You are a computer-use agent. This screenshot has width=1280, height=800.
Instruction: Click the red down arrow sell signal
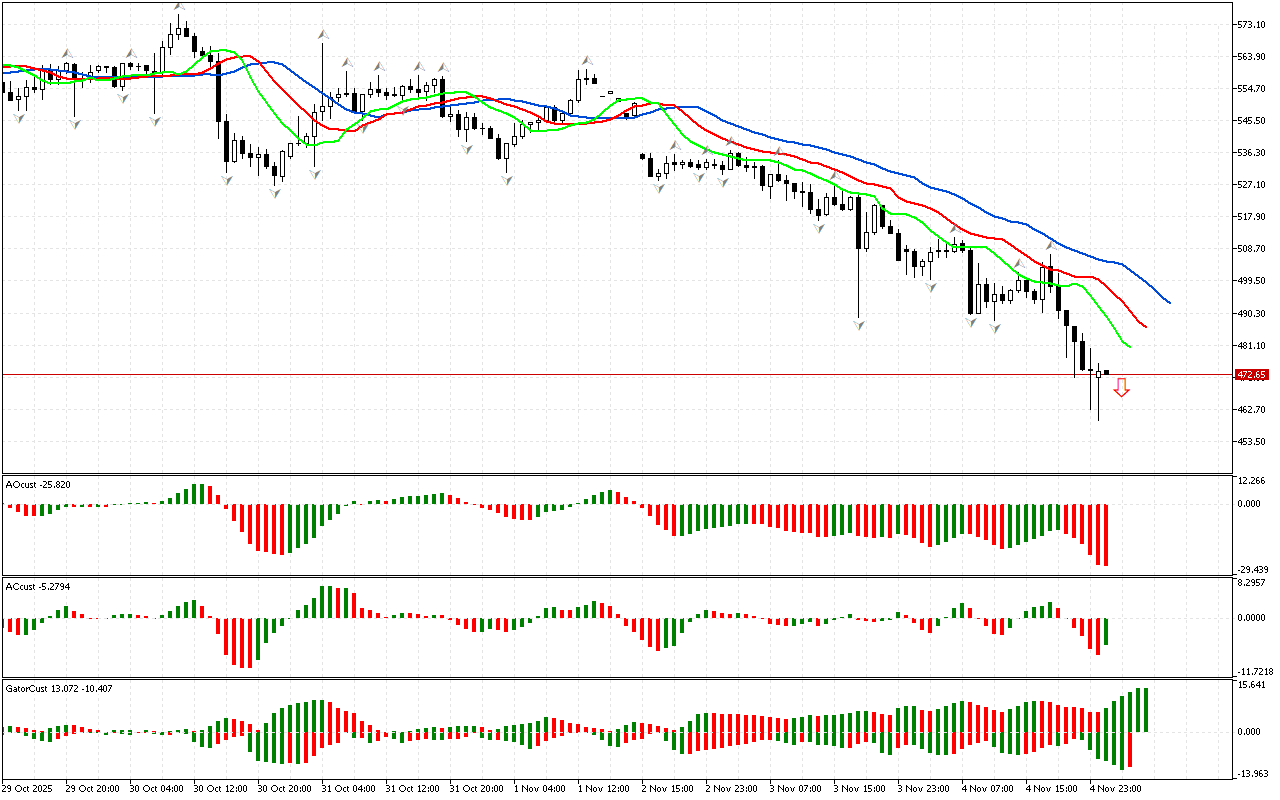pyautogui.click(x=1122, y=387)
